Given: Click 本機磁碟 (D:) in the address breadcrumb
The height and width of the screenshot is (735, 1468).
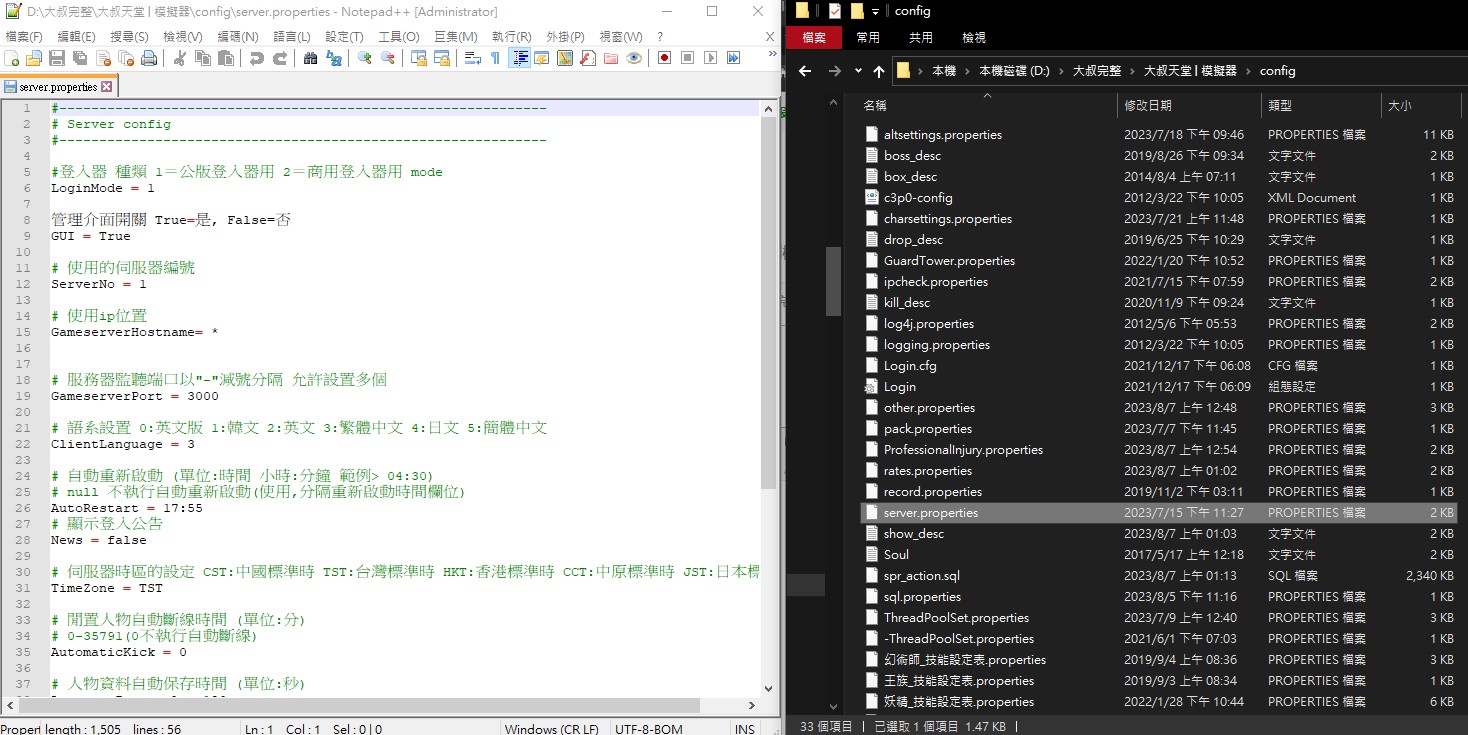Looking at the screenshot, I should [x=1014, y=71].
